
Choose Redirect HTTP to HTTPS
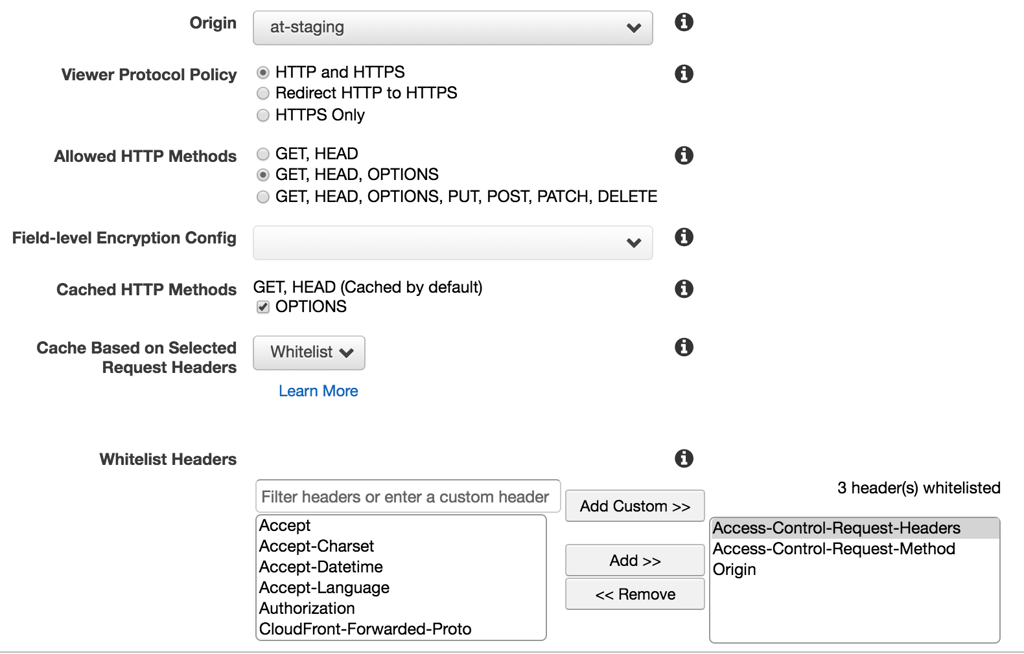[x=262, y=93]
